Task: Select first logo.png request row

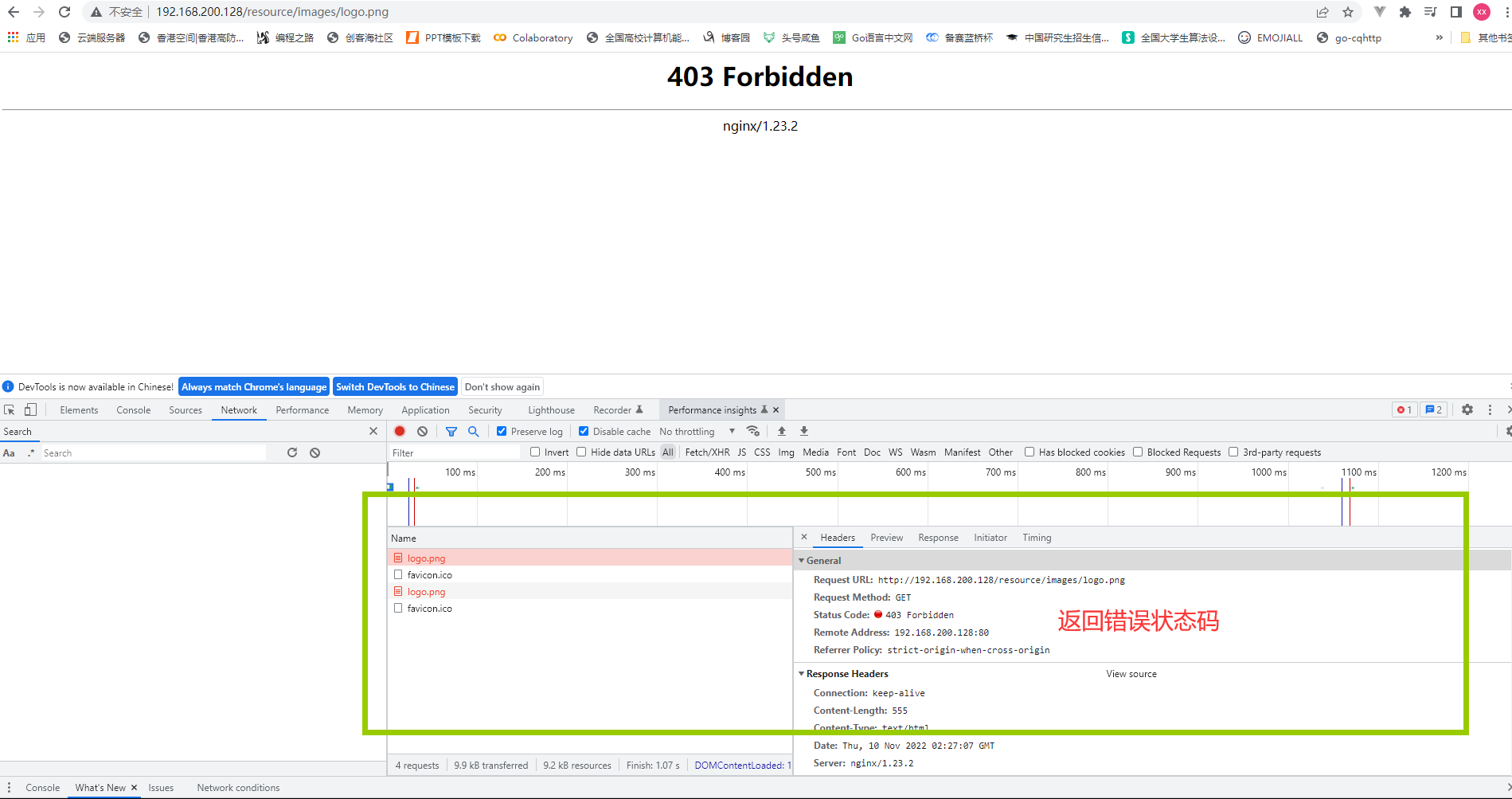Action: [590, 558]
